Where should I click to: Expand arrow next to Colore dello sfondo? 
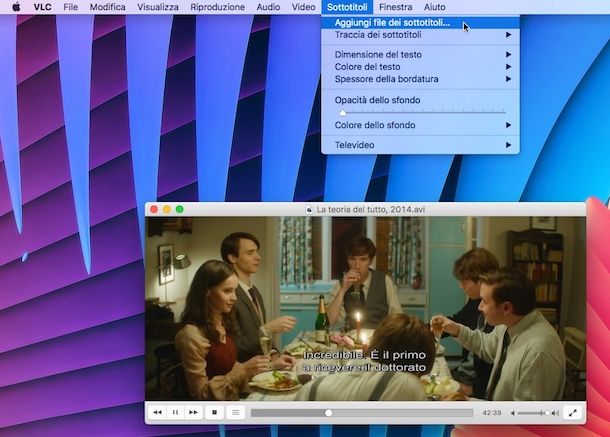pyautogui.click(x=508, y=125)
